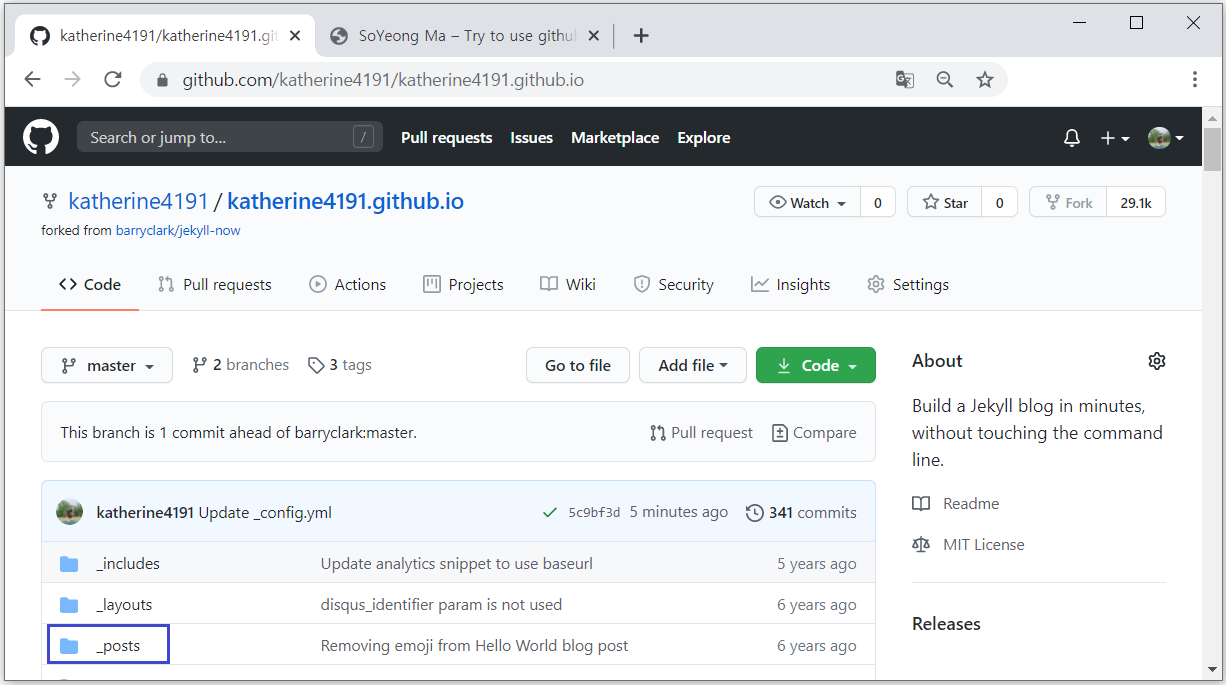The height and width of the screenshot is (685, 1226).
Task: Open the user avatar menu
Action: pyautogui.click(x=1166, y=138)
